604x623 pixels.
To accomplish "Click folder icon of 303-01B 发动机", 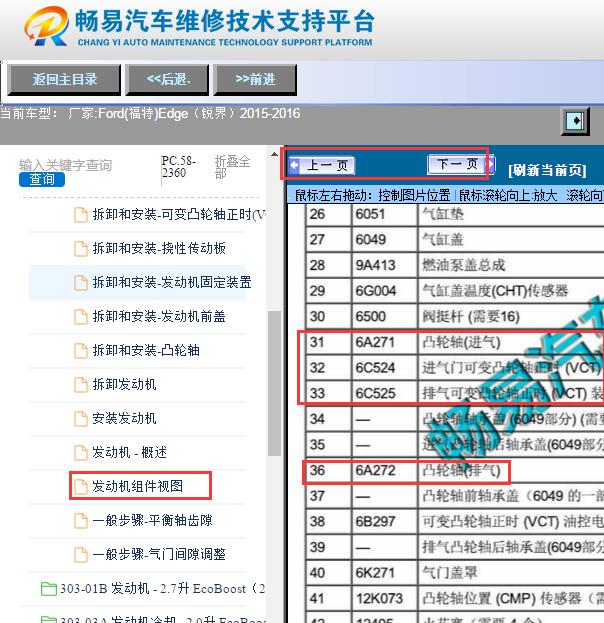I will 48,589.
